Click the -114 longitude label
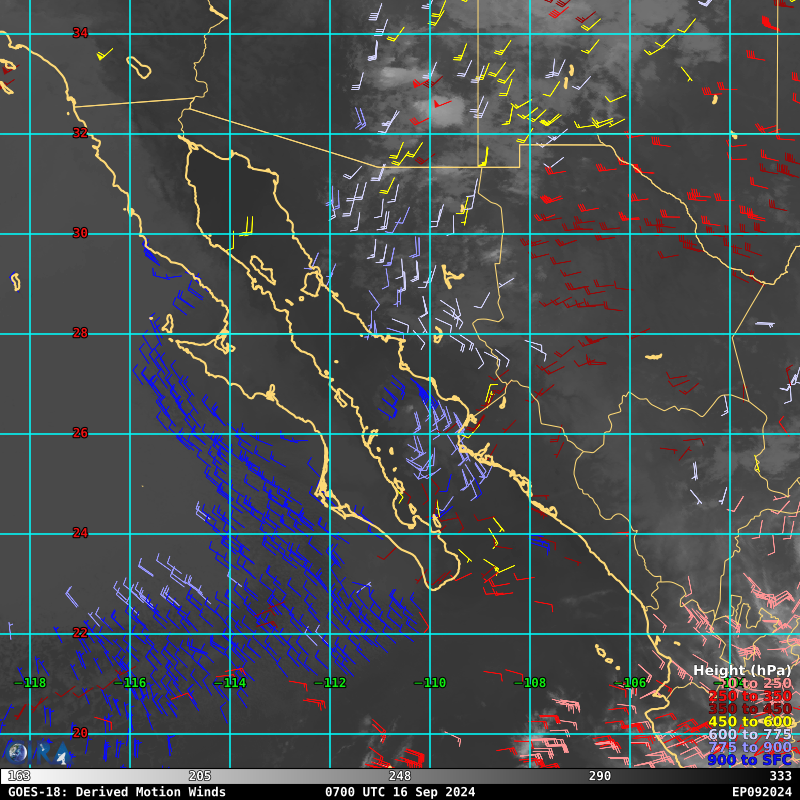The image size is (800, 800). coord(230,683)
